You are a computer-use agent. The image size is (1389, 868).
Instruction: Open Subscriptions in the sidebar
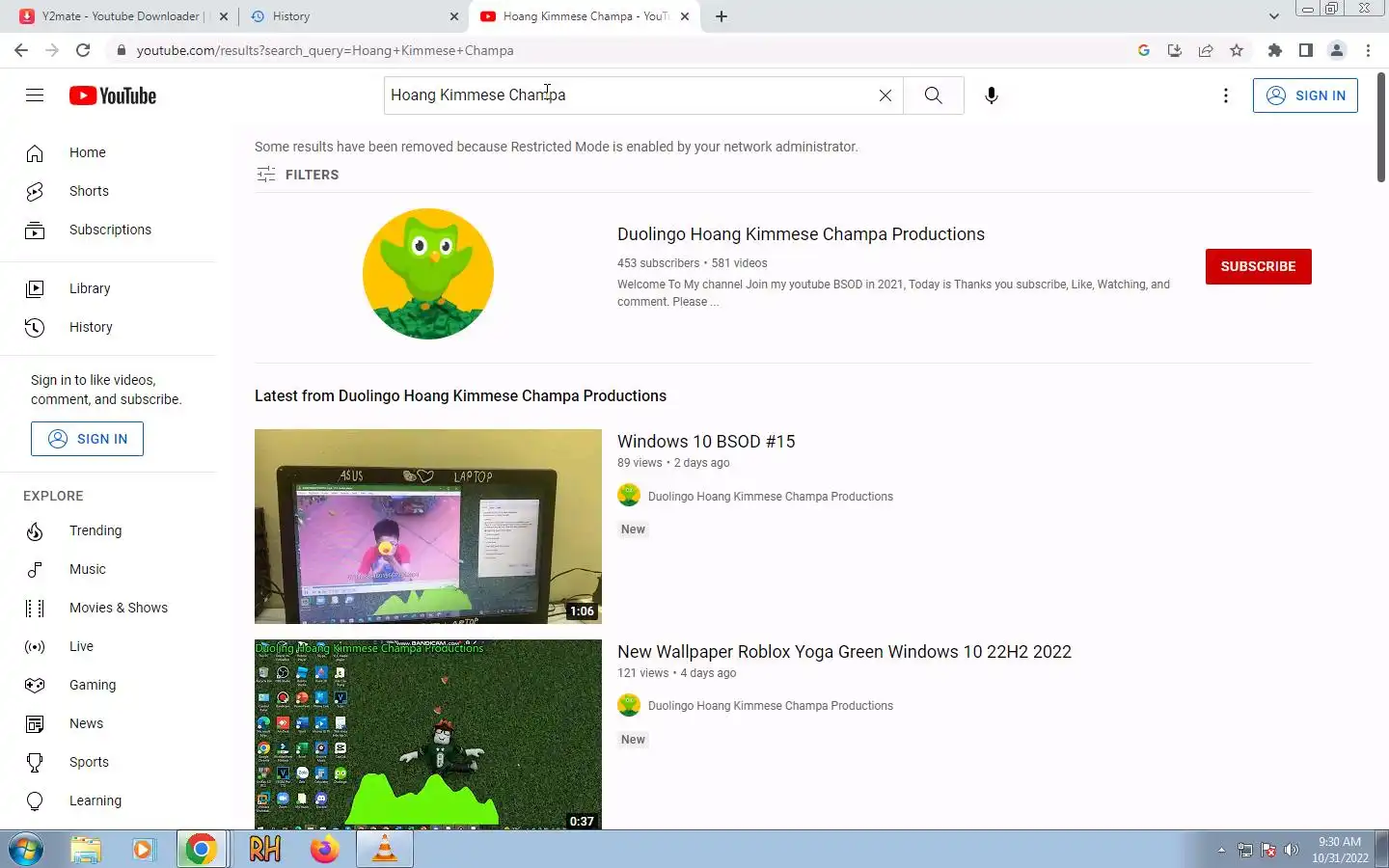(x=108, y=230)
